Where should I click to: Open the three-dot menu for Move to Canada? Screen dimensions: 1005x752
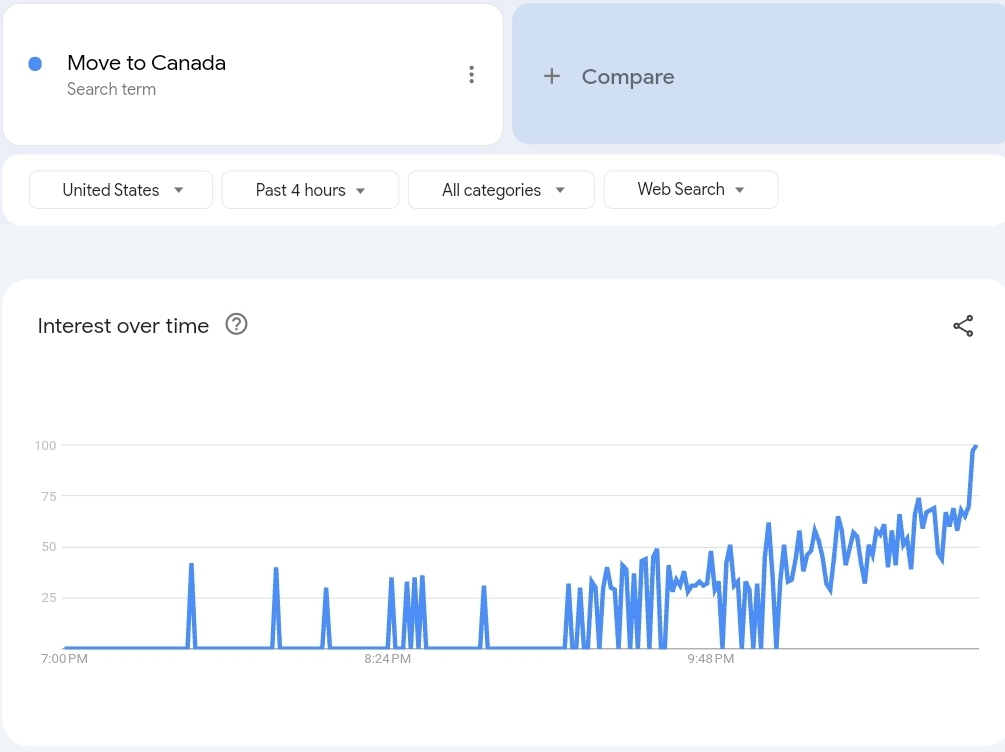[x=472, y=74]
